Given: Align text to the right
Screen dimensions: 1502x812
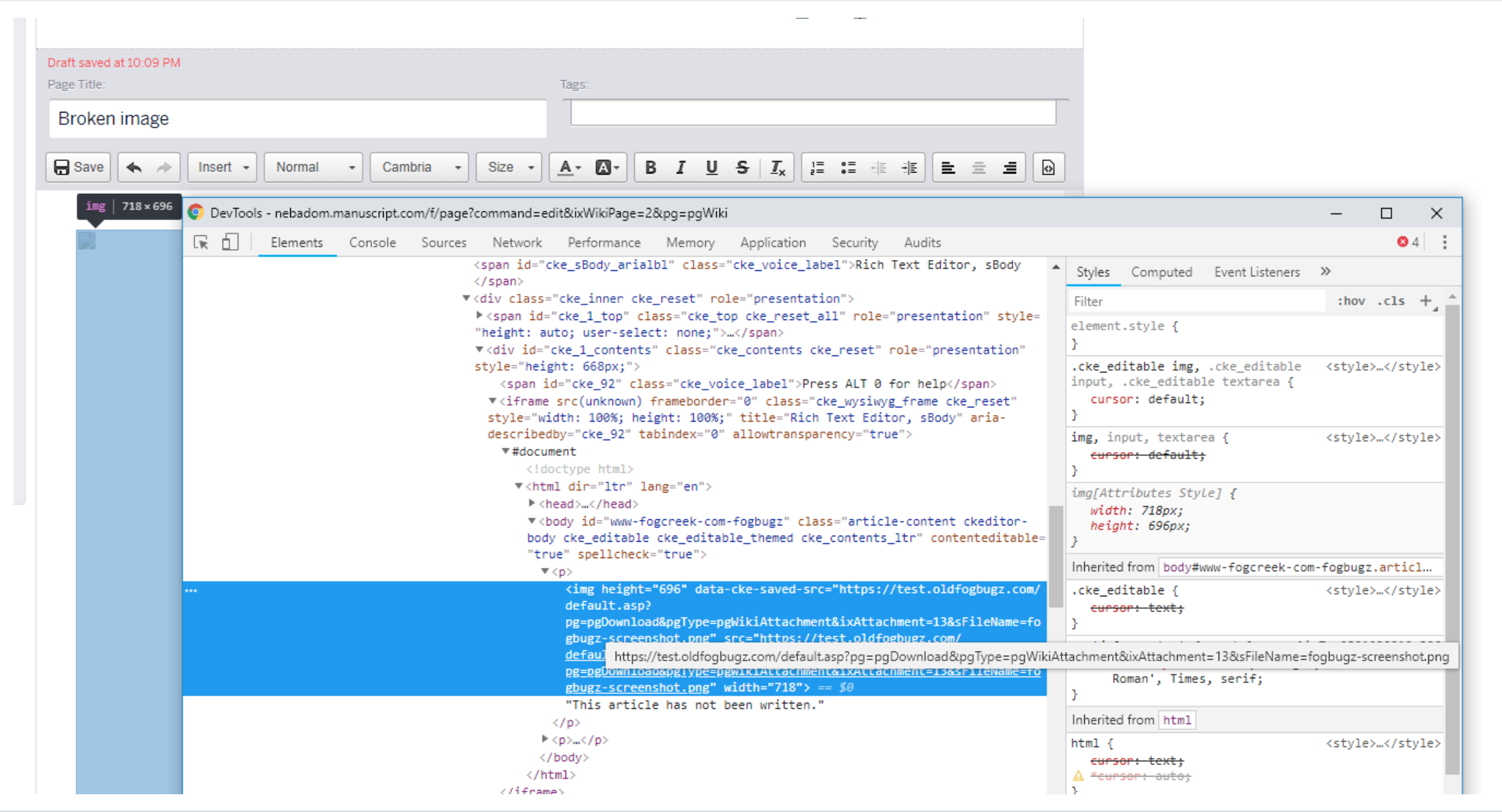Looking at the screenshot, I should click(1009, 167).
